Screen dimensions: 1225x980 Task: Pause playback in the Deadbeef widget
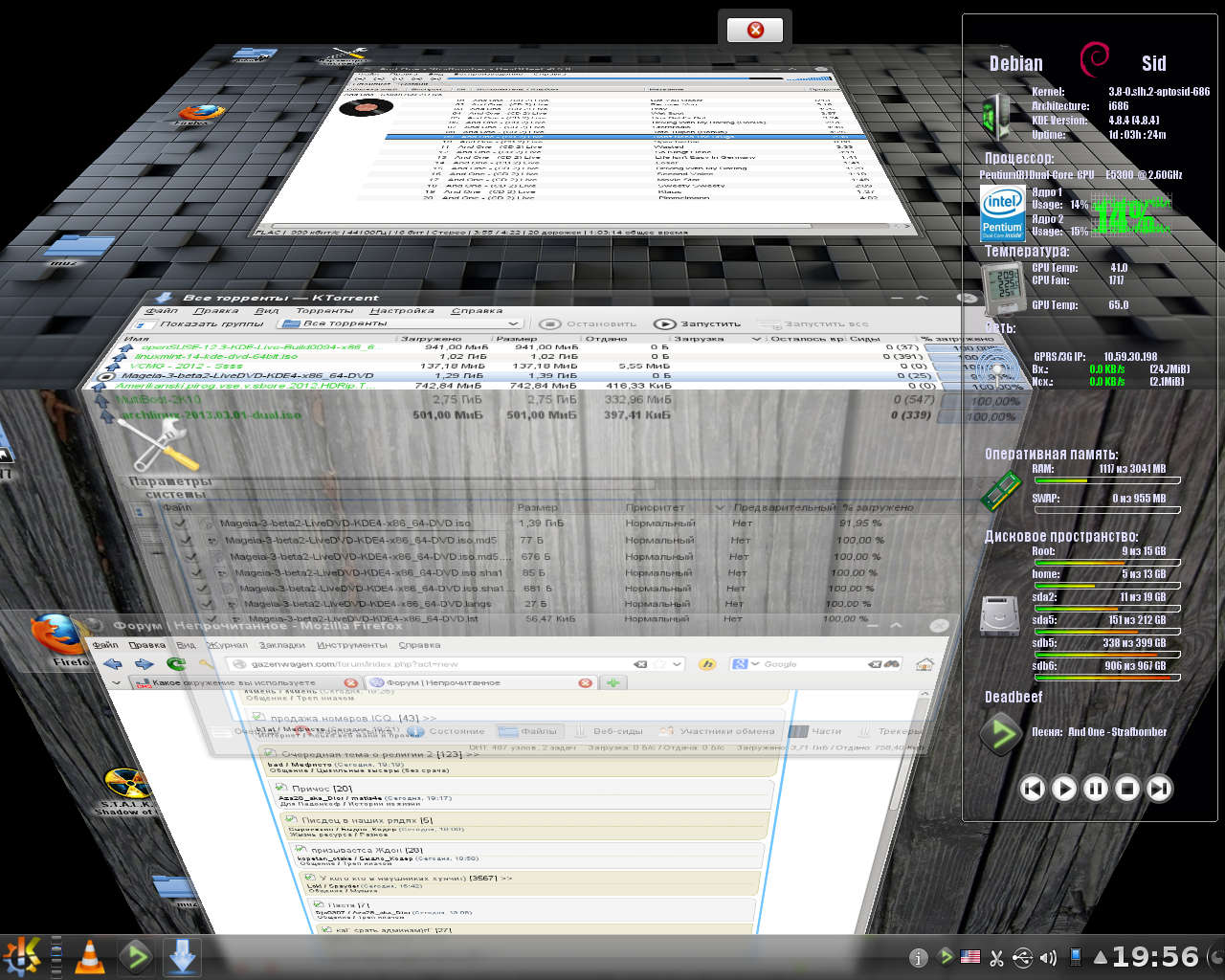tap(1096, 789)
